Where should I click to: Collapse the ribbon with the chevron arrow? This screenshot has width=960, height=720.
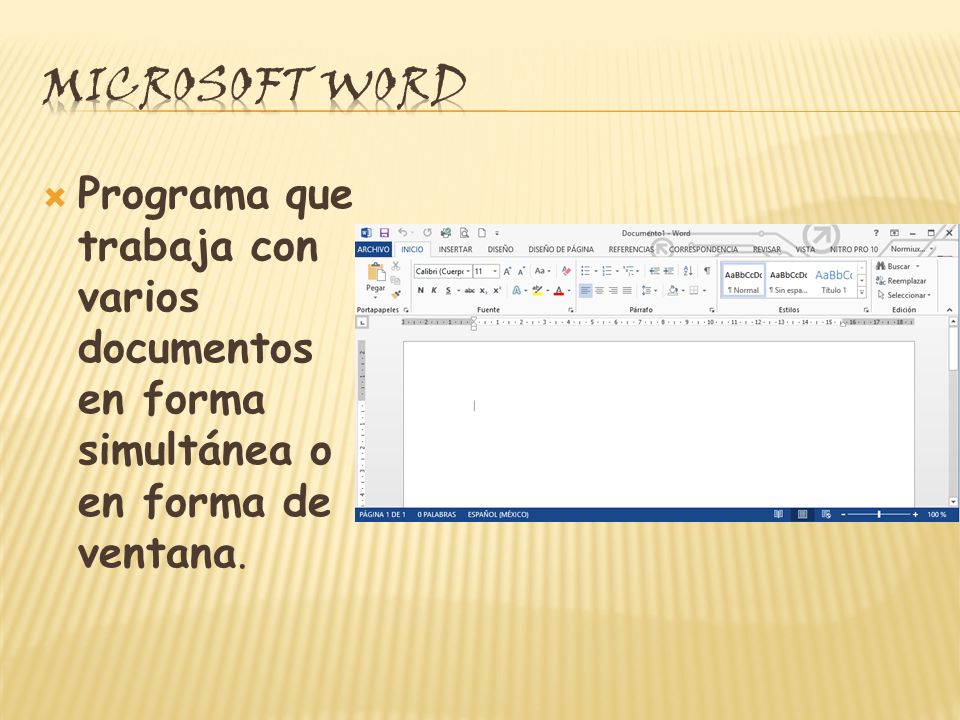tap(950, 310)
